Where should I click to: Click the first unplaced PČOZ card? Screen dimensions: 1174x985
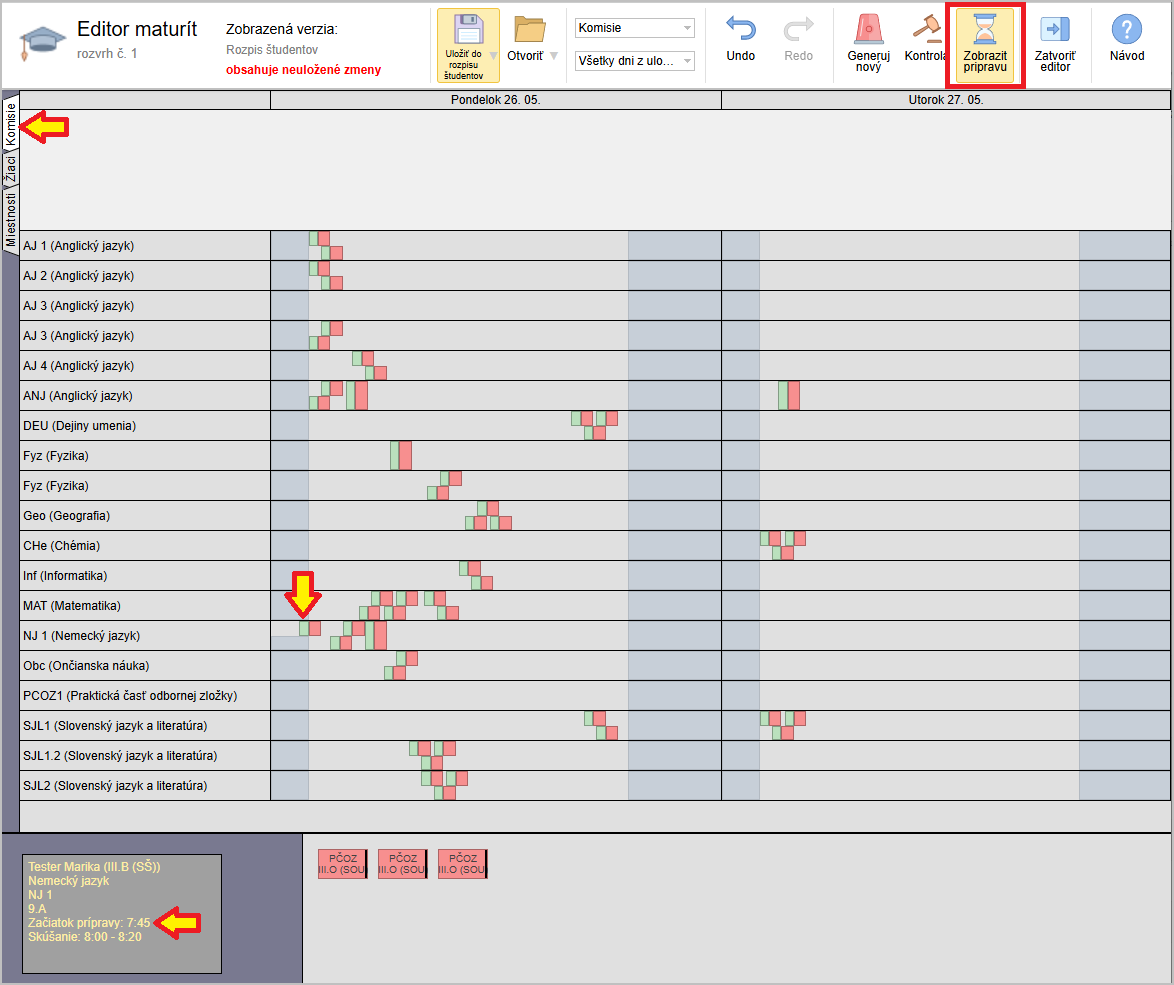(x=343, y=864)
